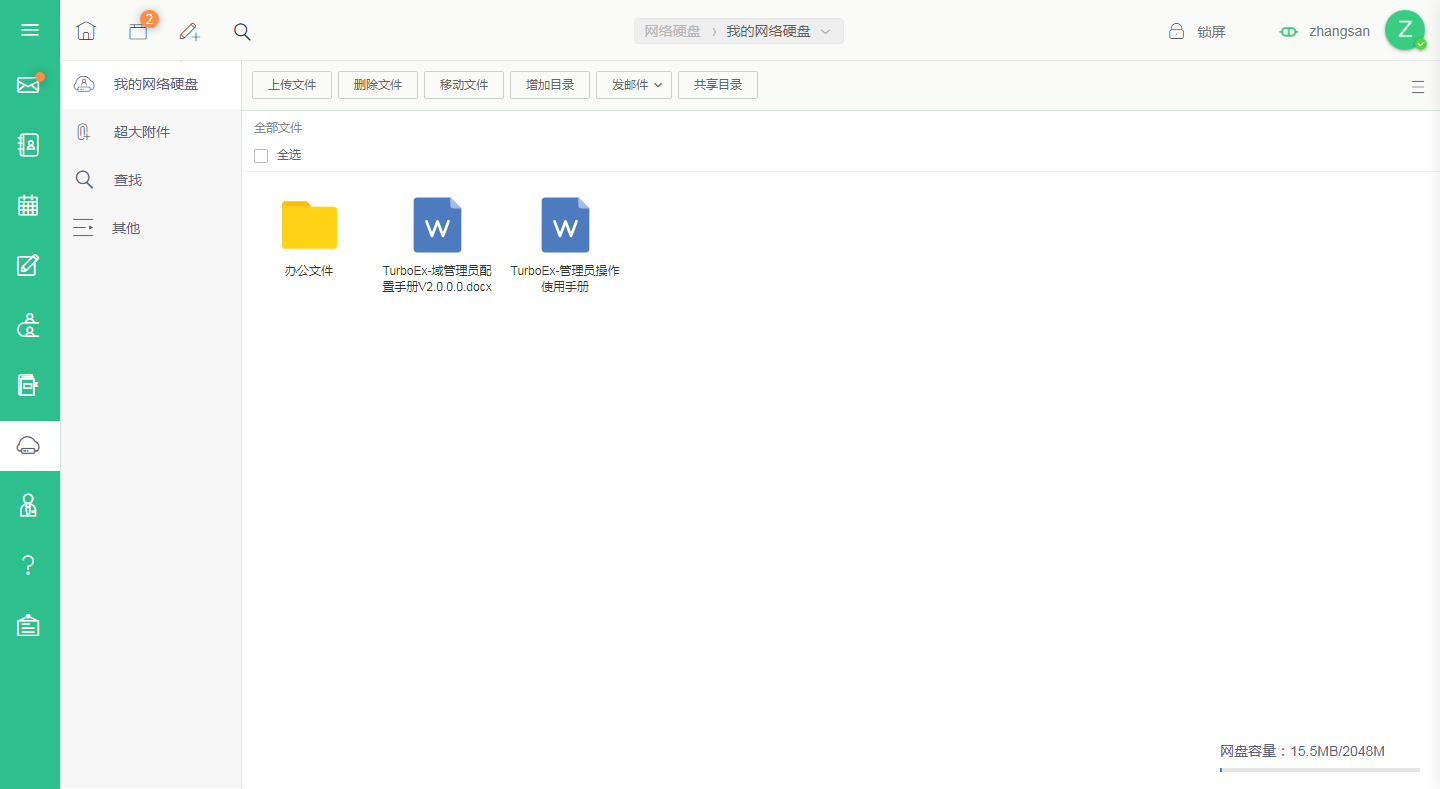This screenshot has width=1440, height=789.
Task: Click the 共享目录 button
Action: click(718, 85)
